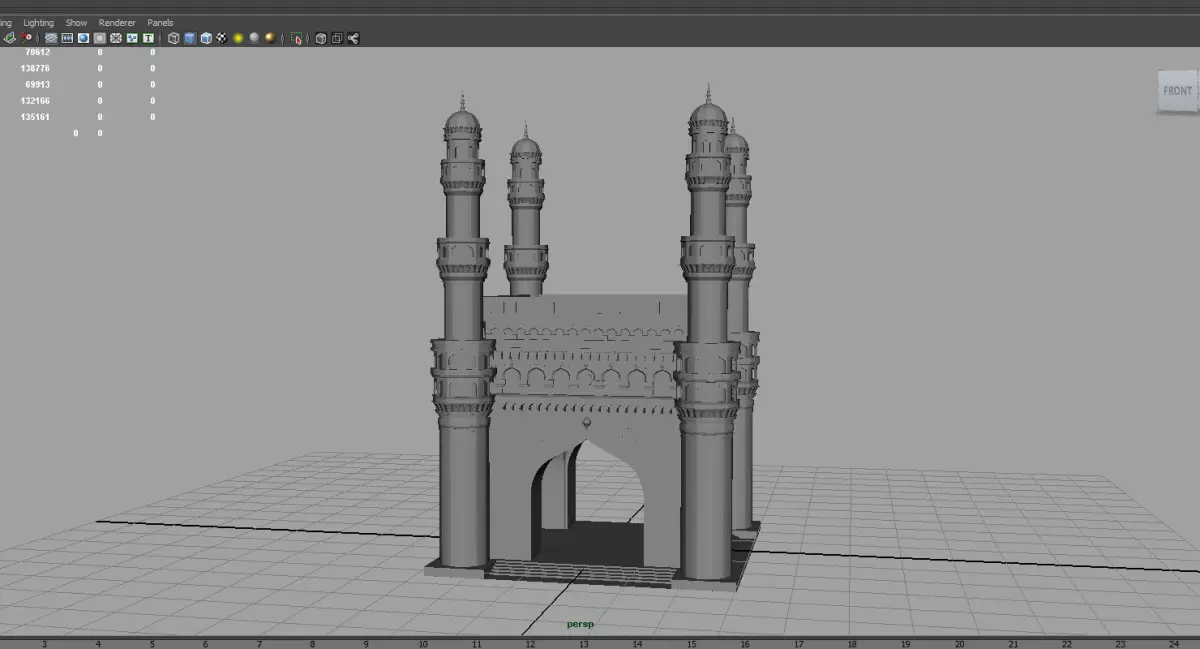1200x649 pixels.
Task: Click the Select Camera icon
Action: click(x=9, y=38)
